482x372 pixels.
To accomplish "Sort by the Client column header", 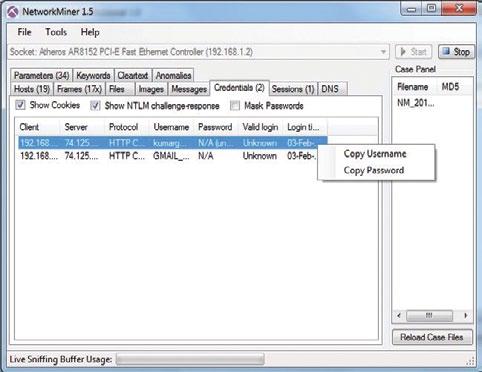I will click(38, 127).
